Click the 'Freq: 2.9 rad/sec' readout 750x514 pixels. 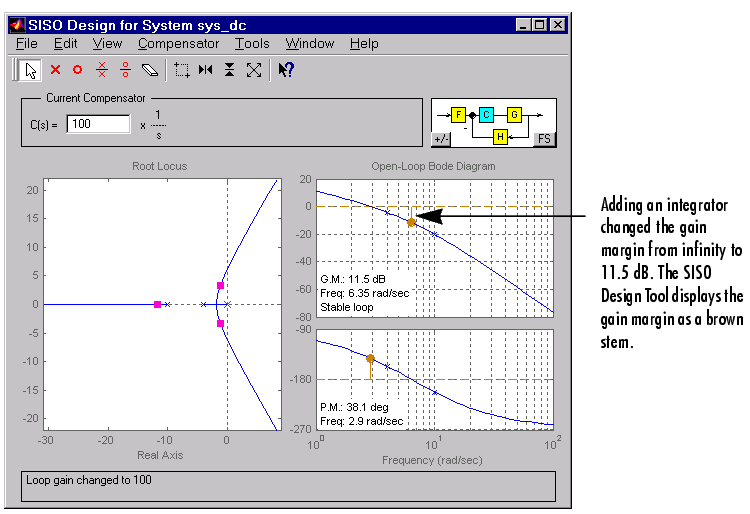(x=362, y=421)
